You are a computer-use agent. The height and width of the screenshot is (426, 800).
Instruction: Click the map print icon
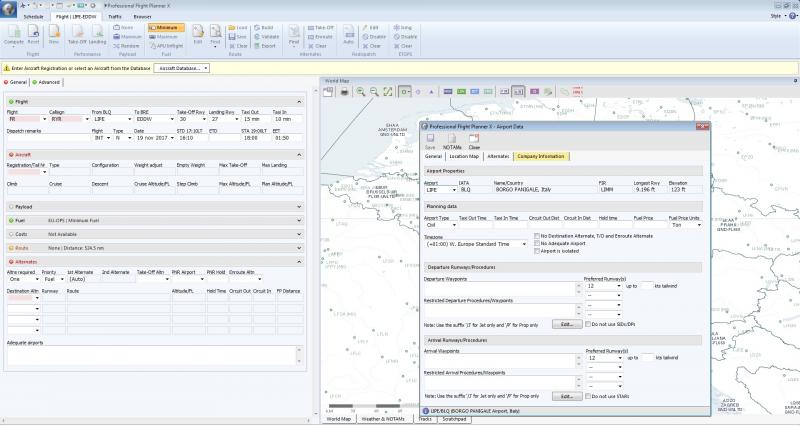(x=344, y=92)
